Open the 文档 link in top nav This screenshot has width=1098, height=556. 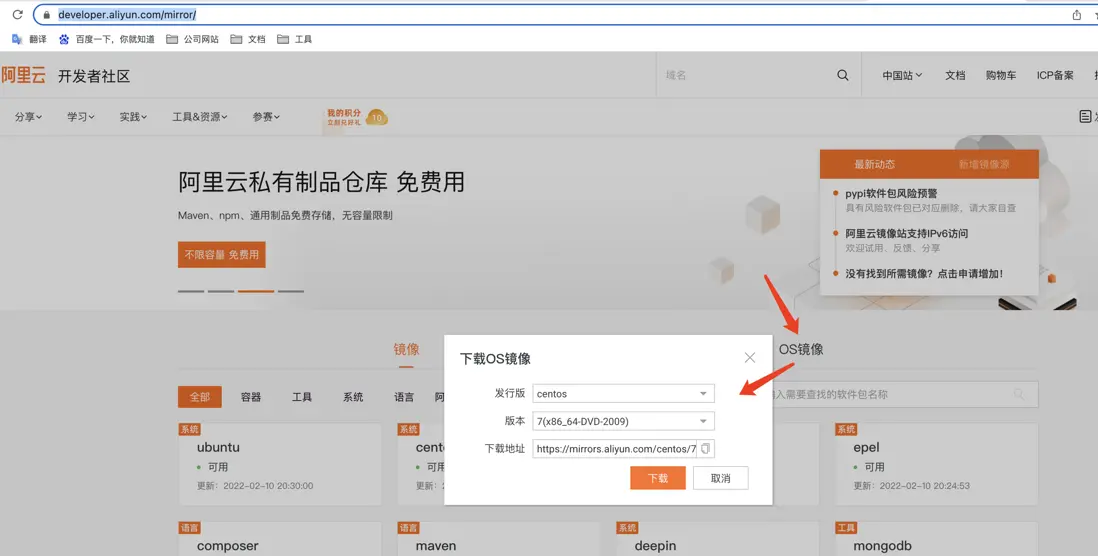955,75
